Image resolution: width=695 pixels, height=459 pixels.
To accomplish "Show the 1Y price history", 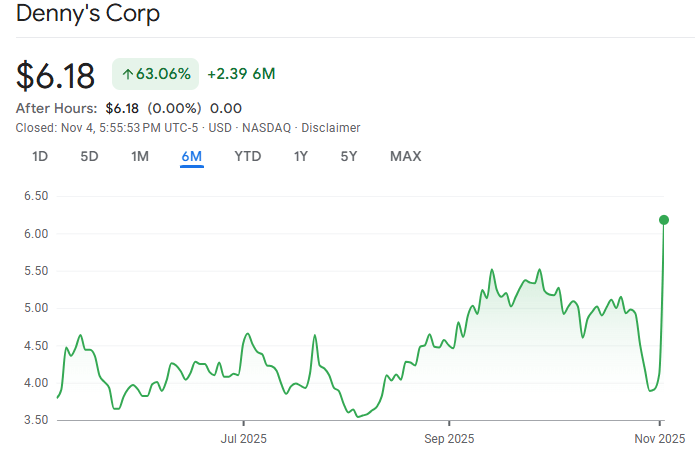I will [301, 156].
